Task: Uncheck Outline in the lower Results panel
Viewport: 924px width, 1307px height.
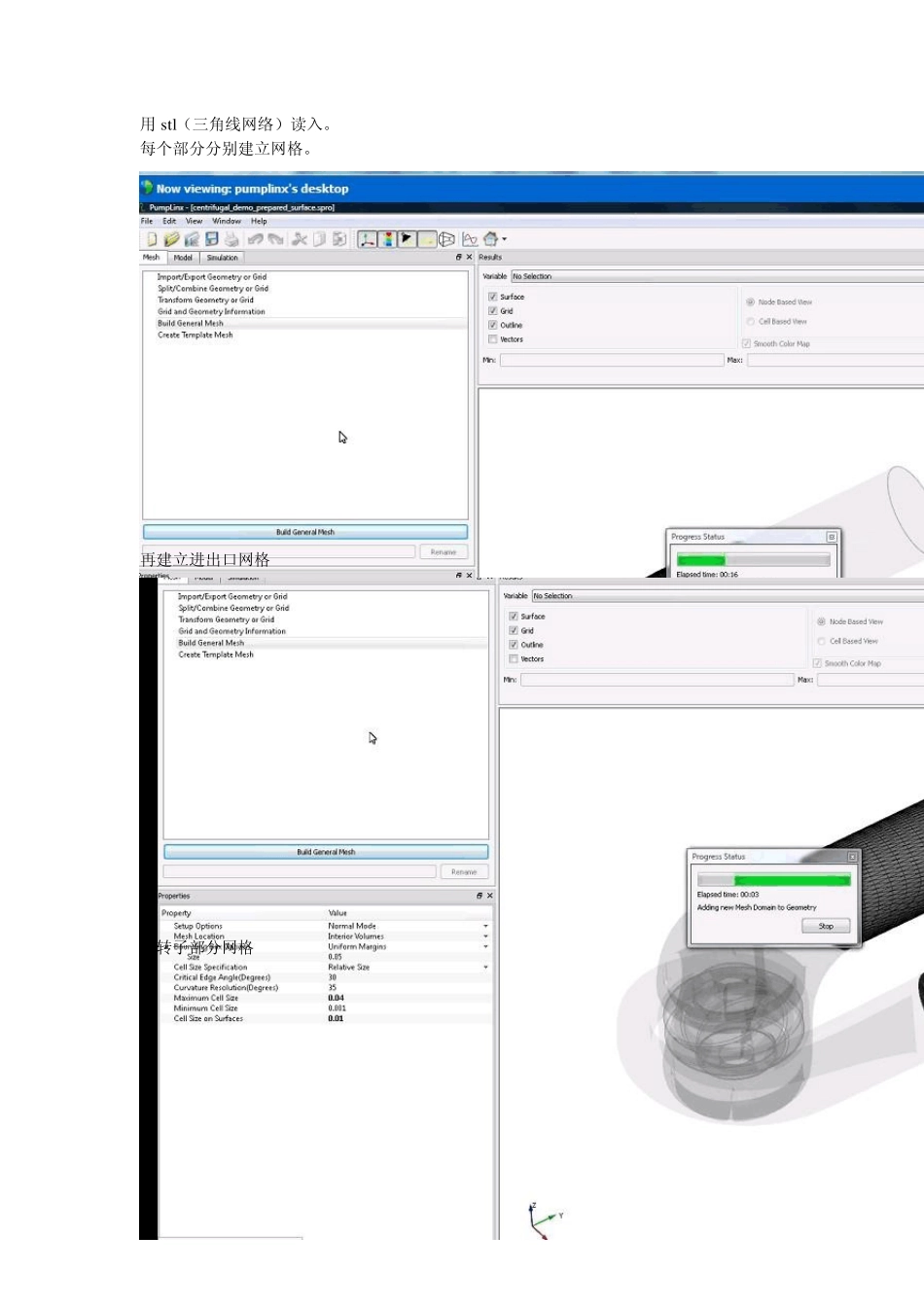Action: pyautogui.click(x=514, y=645)
